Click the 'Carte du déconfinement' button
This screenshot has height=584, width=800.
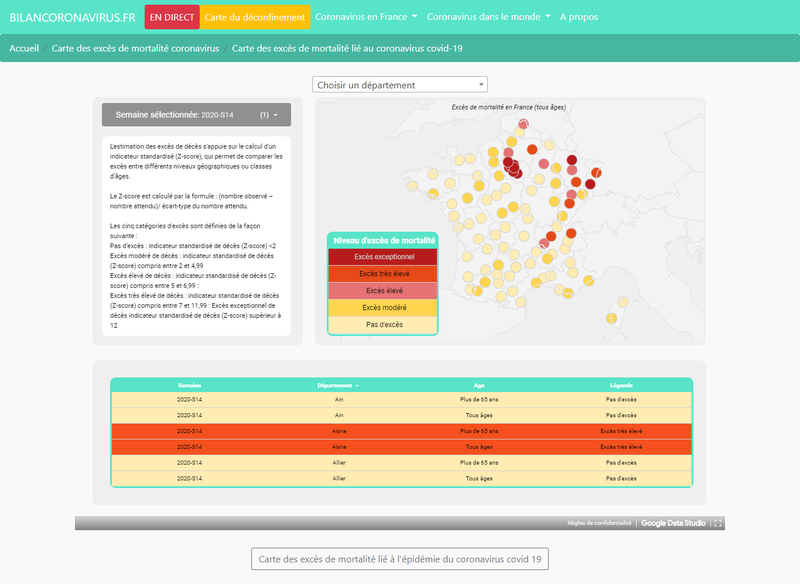click(x=254, y=17)
